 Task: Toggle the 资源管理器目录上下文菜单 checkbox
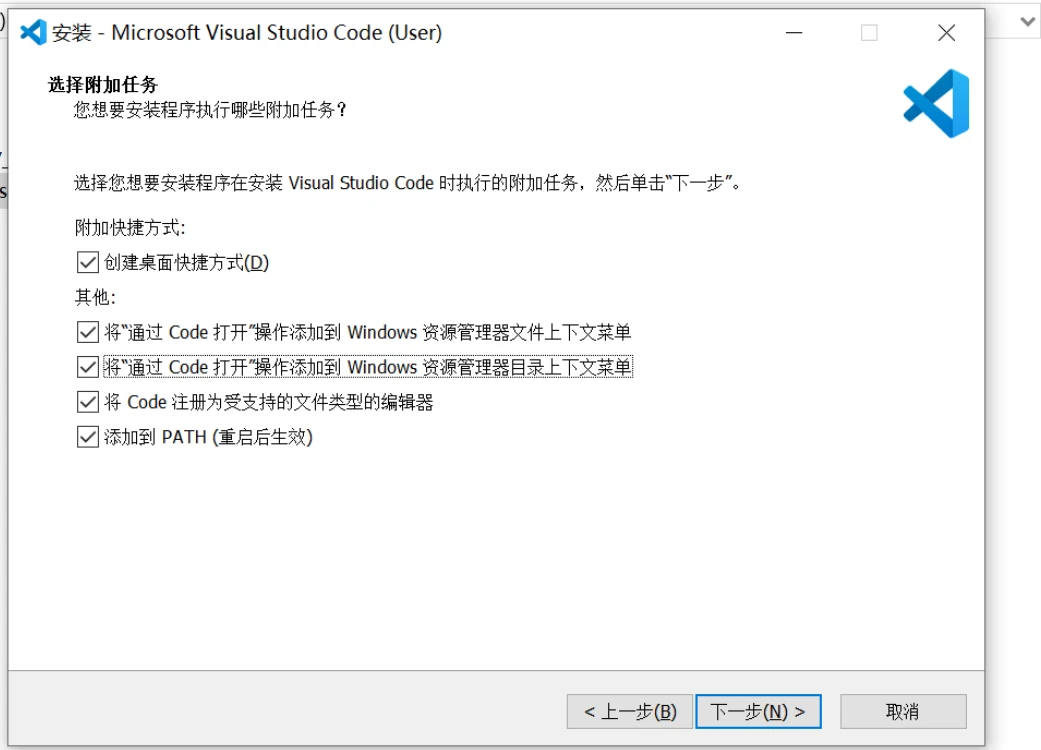tap(88, 367)
